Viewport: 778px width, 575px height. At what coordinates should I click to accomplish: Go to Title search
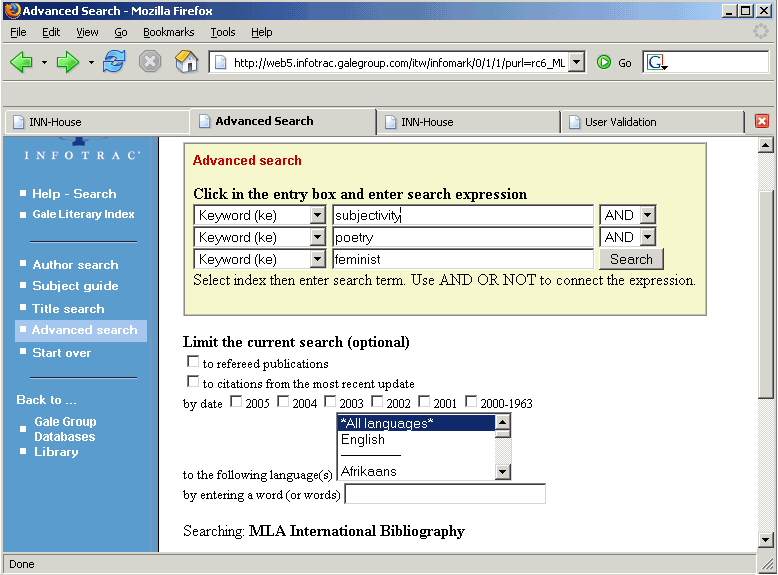coord(68,309)
